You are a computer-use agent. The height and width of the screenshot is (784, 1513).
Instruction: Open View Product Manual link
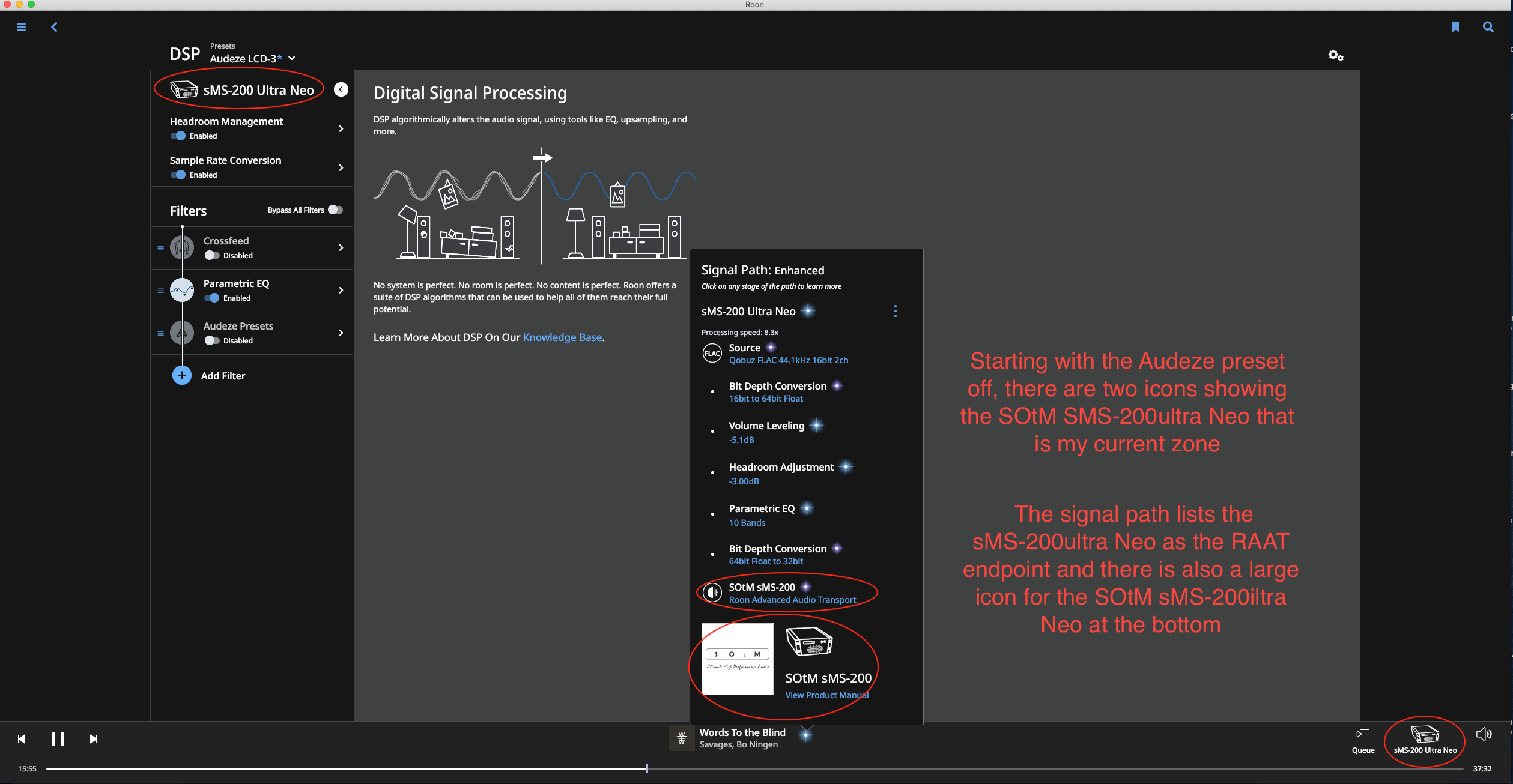click(826, 695)
